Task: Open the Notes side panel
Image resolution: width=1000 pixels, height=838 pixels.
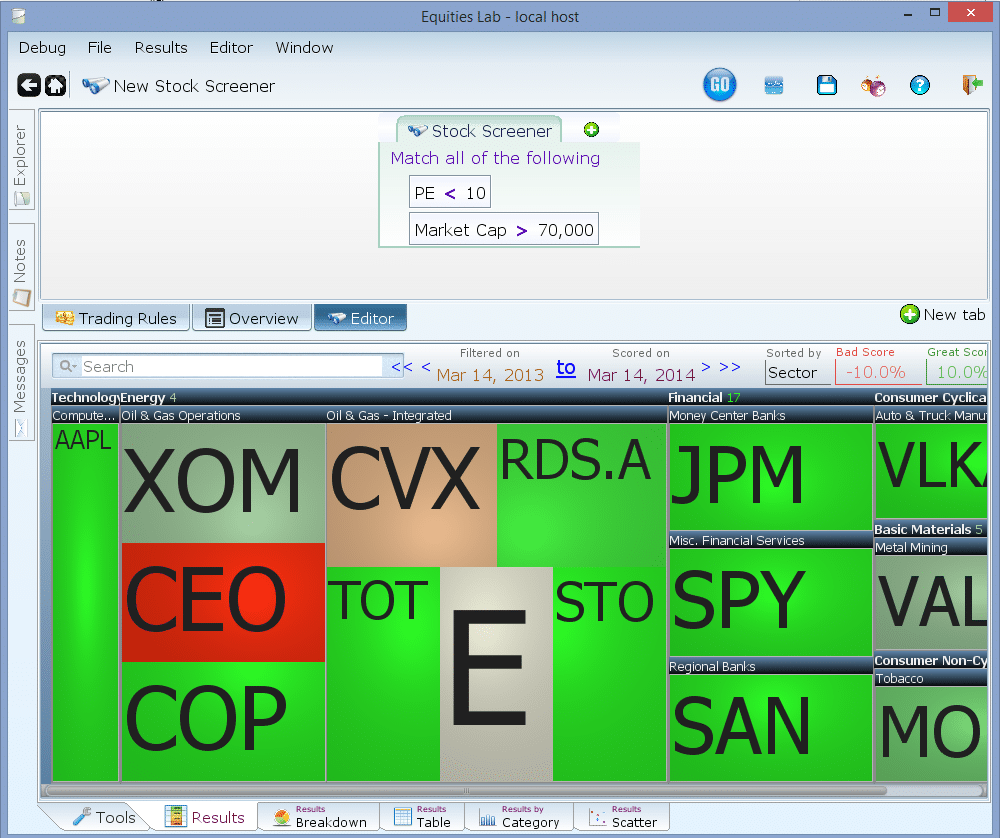Action: pos(21,267)
